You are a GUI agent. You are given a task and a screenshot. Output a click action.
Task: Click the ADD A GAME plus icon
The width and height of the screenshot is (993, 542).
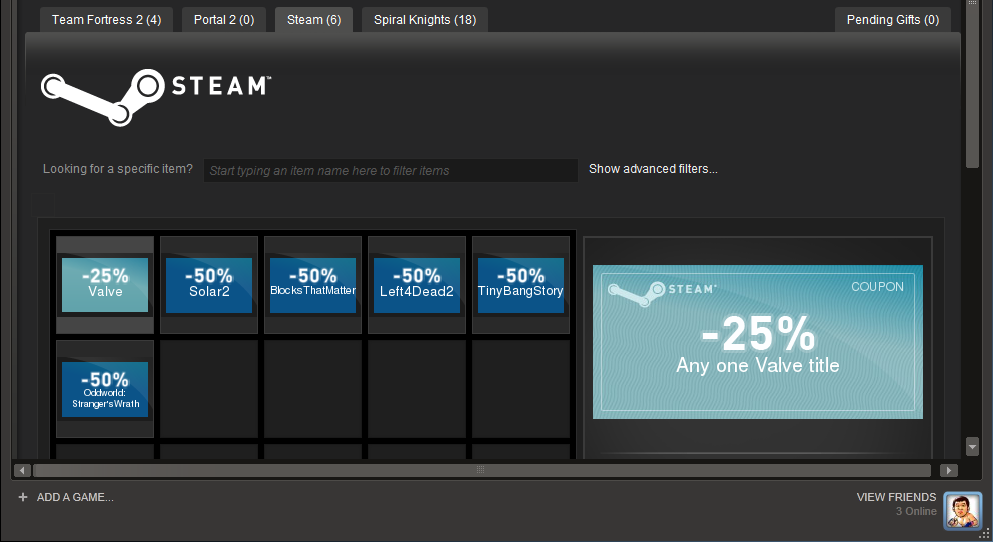tap(23, 497)
